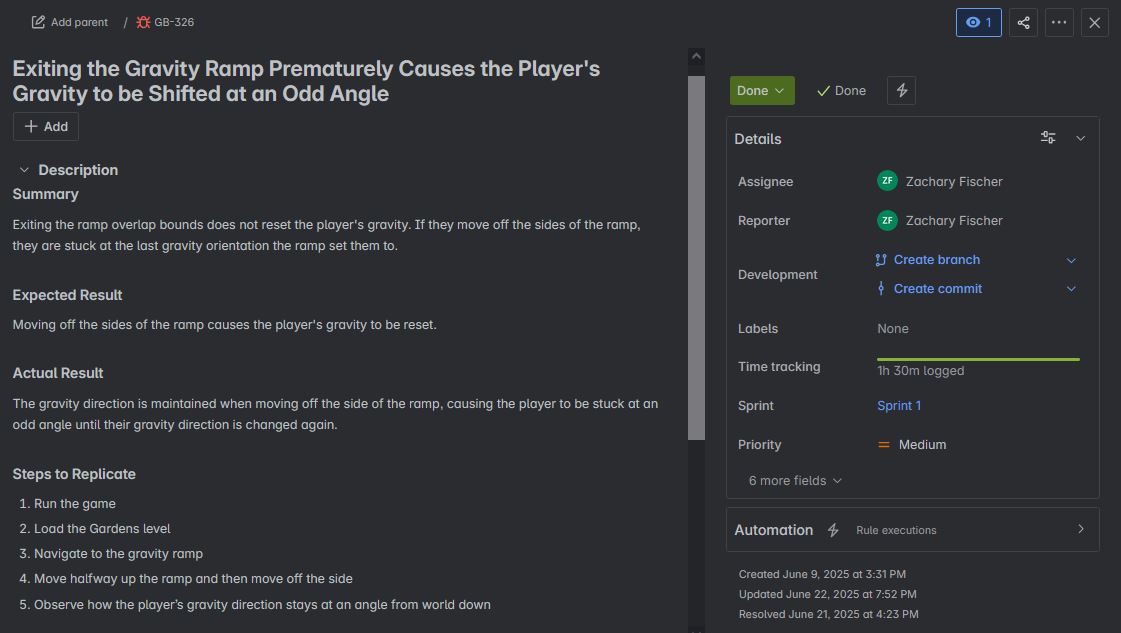Toggle the watch eye button
1121x633 pixels.
point(978,22)
